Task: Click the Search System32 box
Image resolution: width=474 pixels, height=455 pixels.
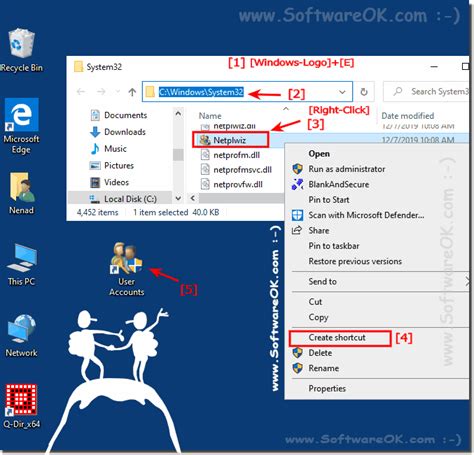Action: click(426, 91)
